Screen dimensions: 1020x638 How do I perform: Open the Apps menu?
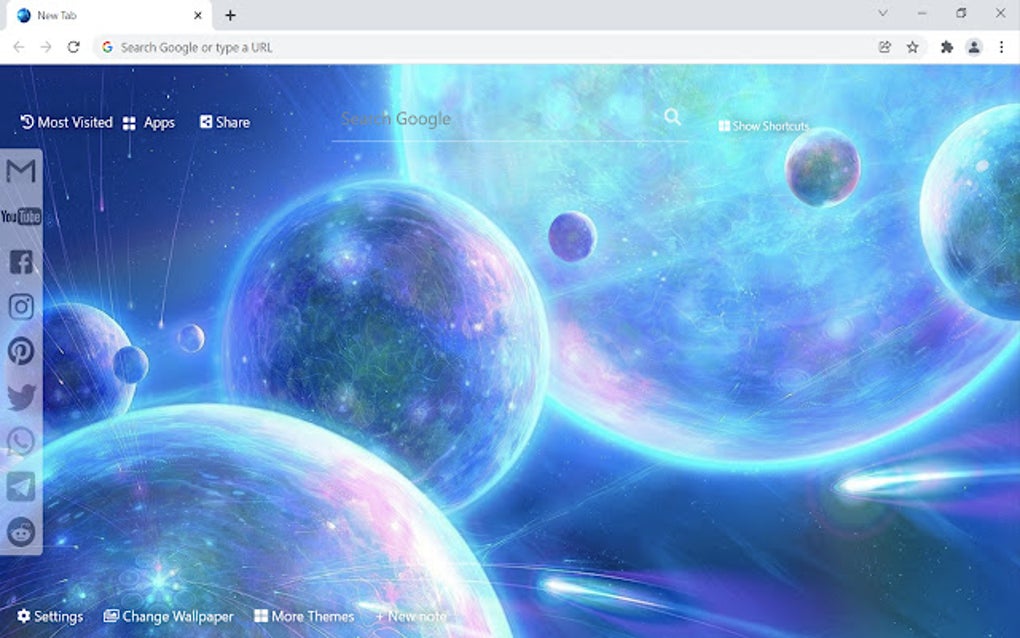[149, 123]
